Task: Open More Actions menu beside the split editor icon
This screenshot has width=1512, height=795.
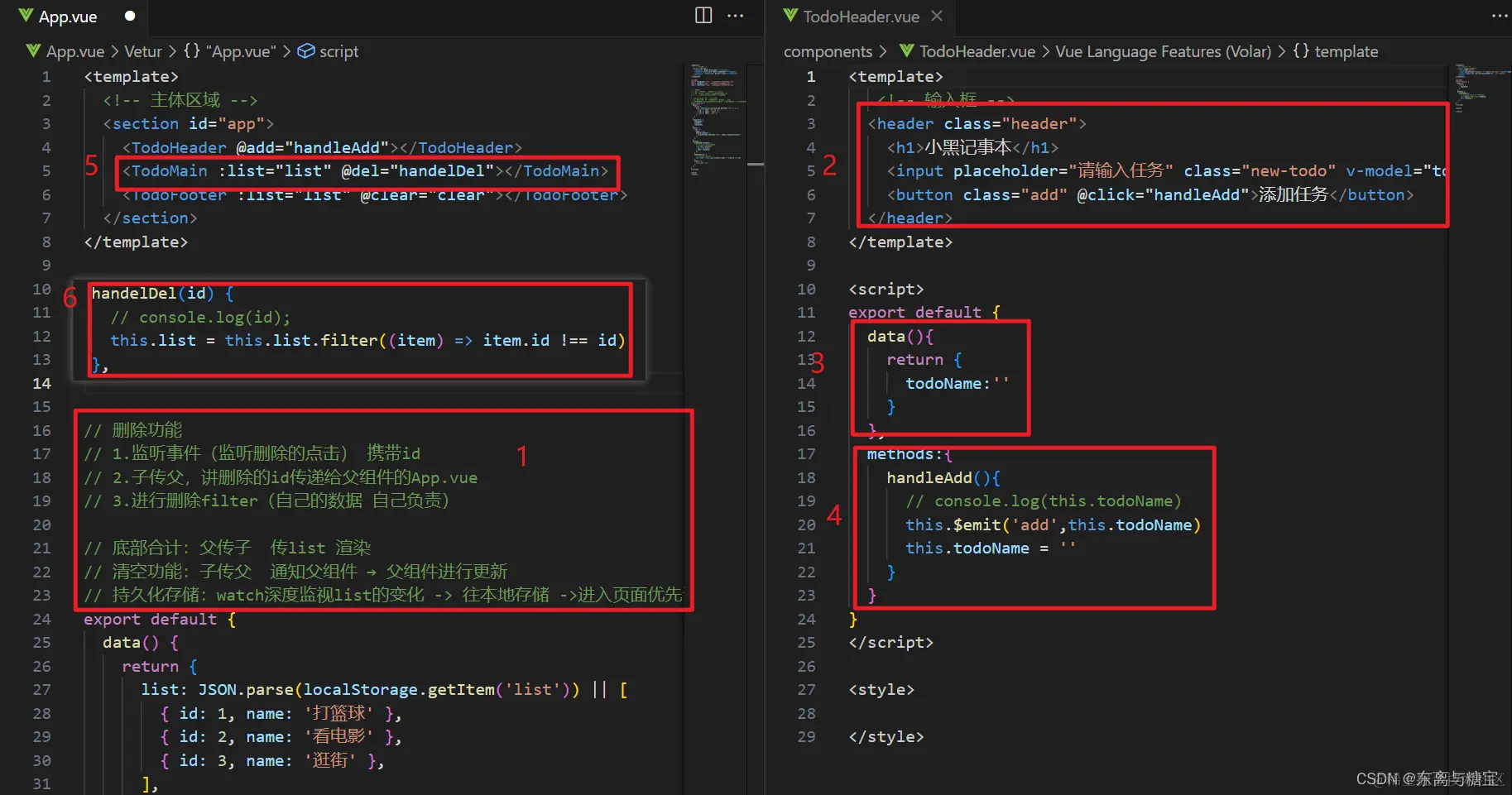Action: click(735, 16)
